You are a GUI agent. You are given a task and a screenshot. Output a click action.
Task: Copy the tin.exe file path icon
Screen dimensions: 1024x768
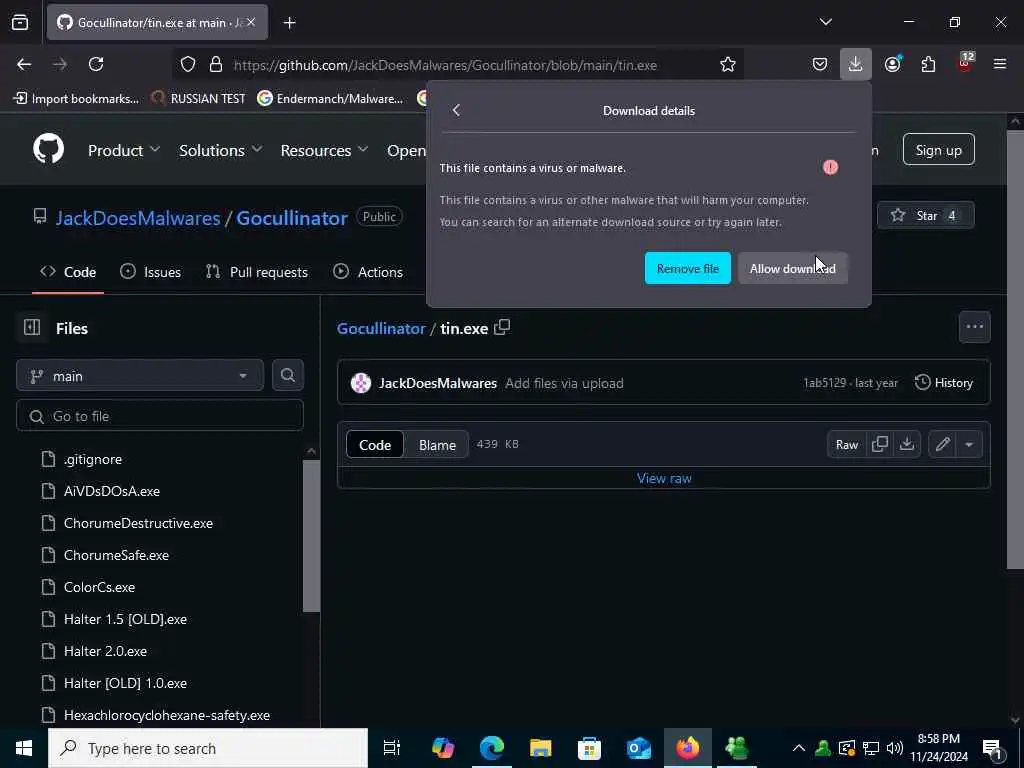point(502,328)
